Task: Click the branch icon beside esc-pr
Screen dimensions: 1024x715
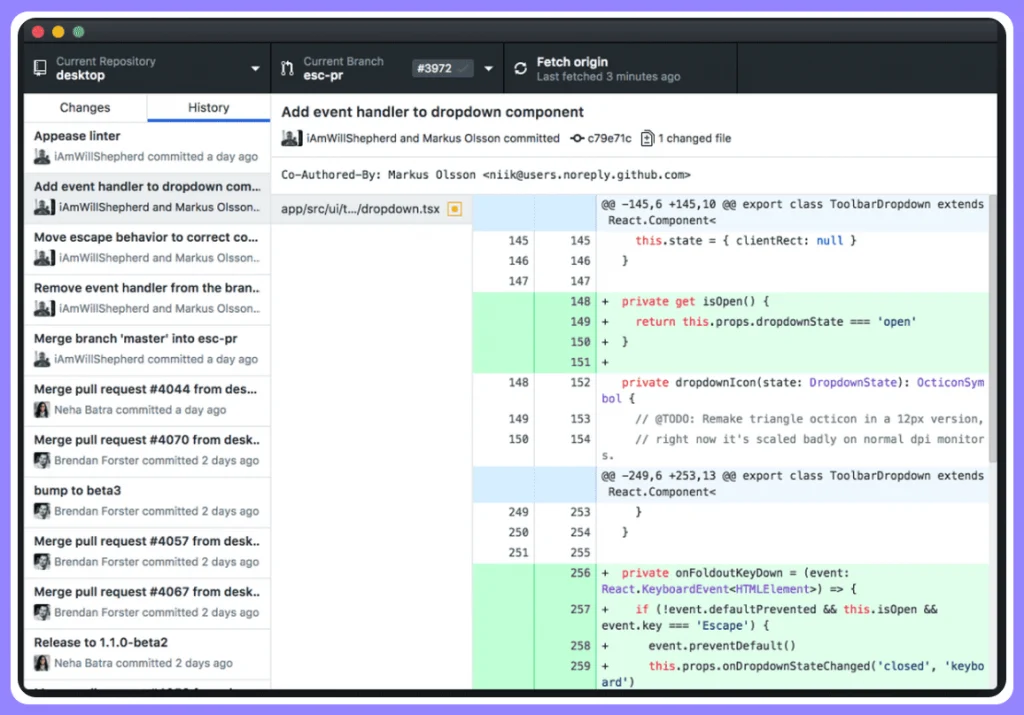Action: point(287,68)
